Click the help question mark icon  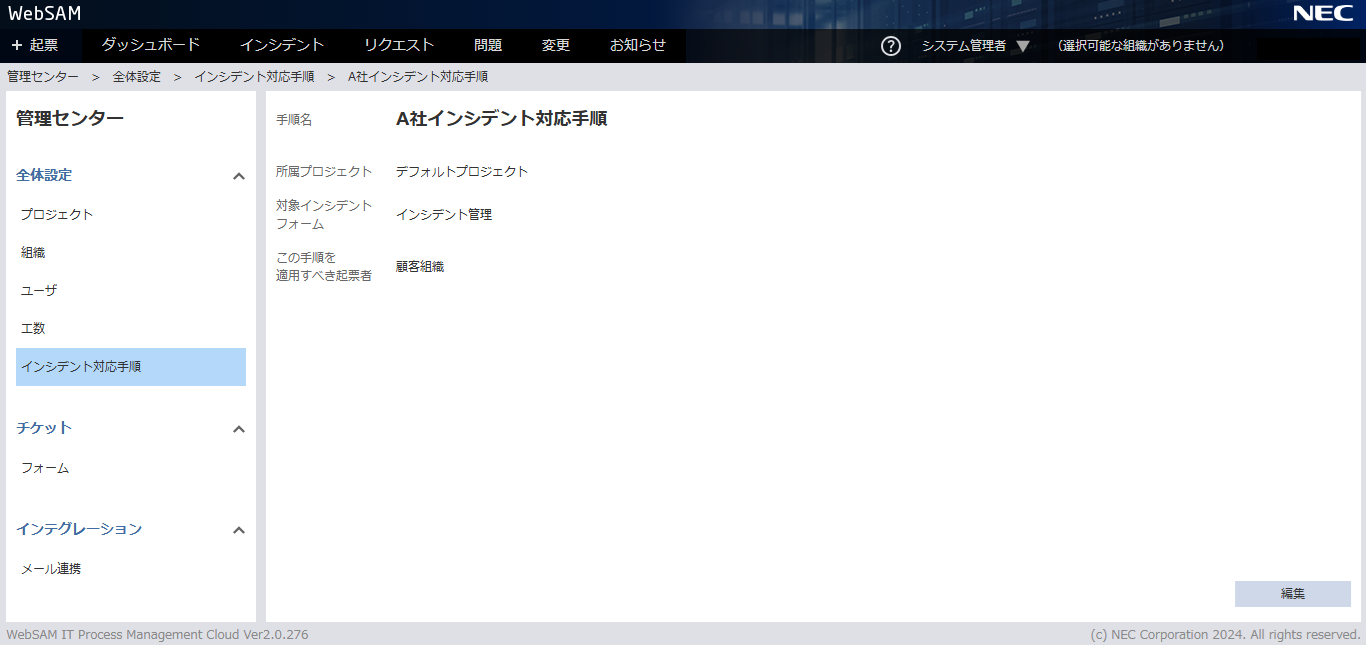click(x=890, y=46)
